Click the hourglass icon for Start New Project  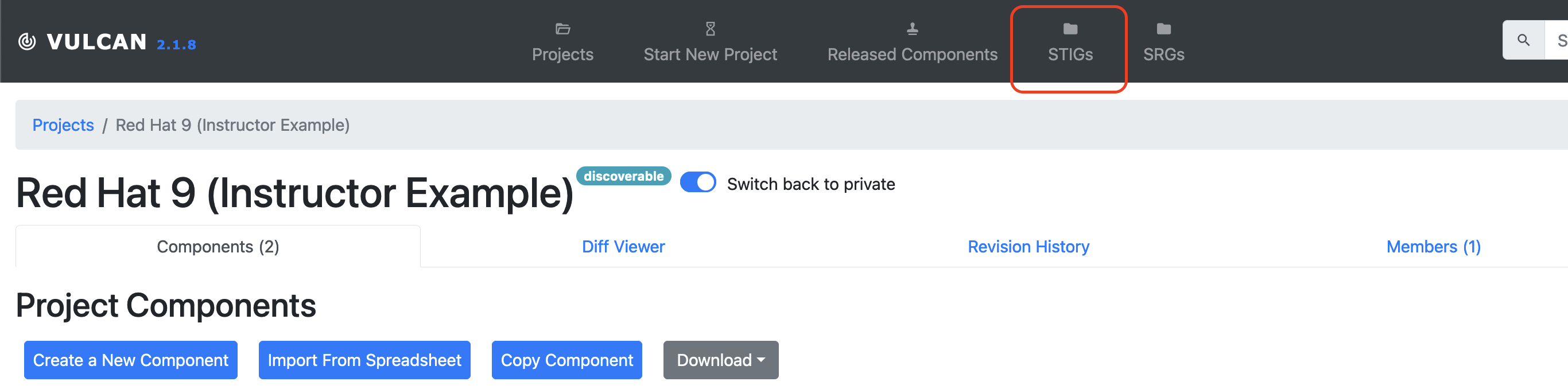point(710,29)
